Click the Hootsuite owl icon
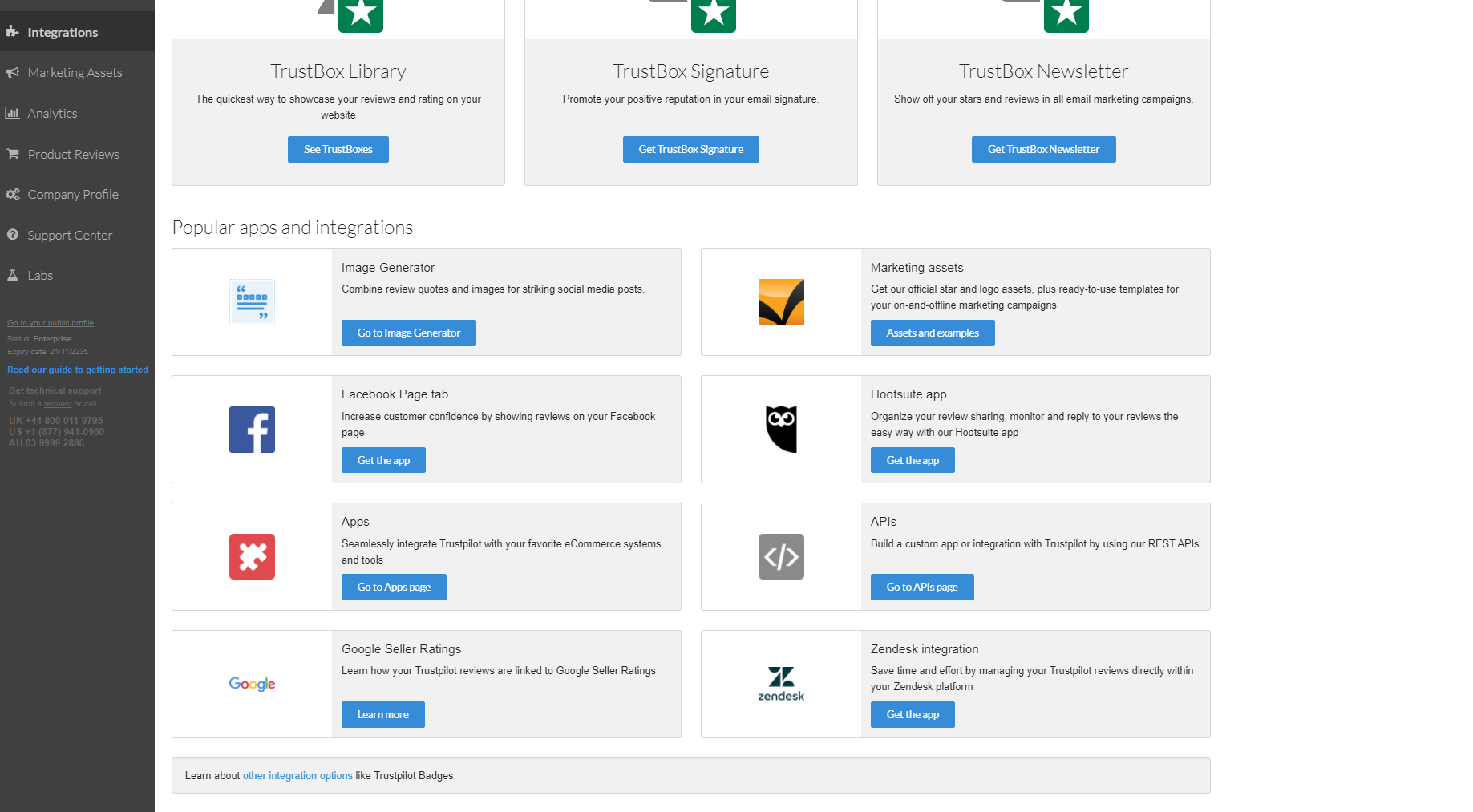 pos(781,430)
